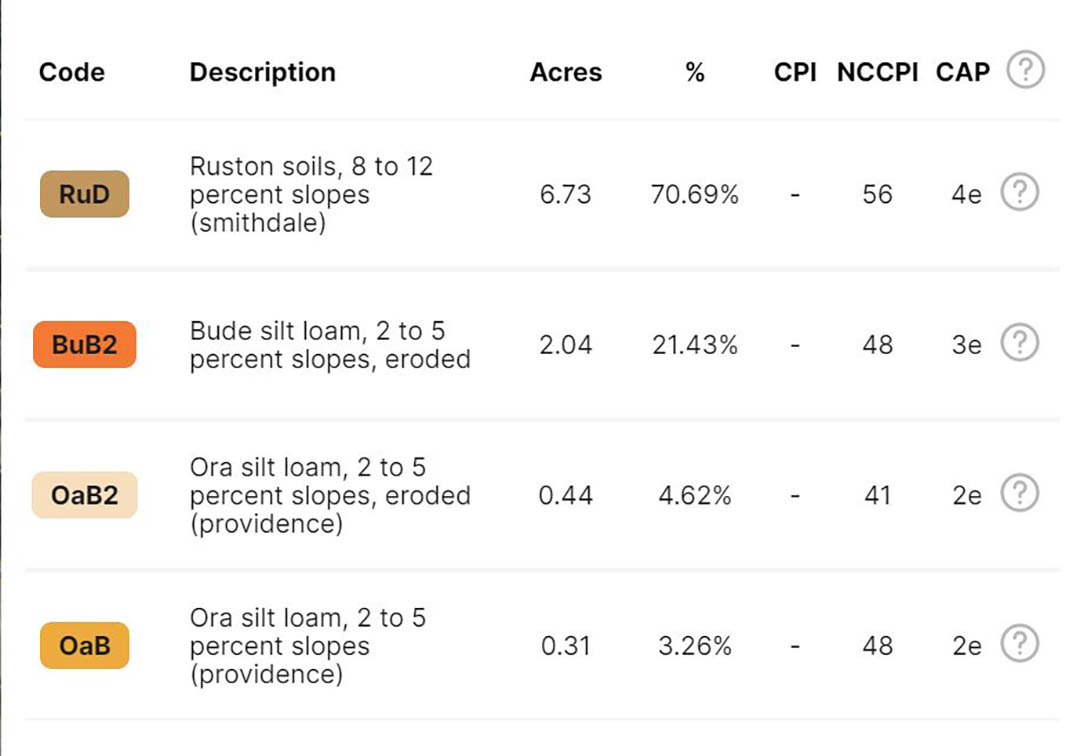Open help icon for RuD row

point(1019,192)
